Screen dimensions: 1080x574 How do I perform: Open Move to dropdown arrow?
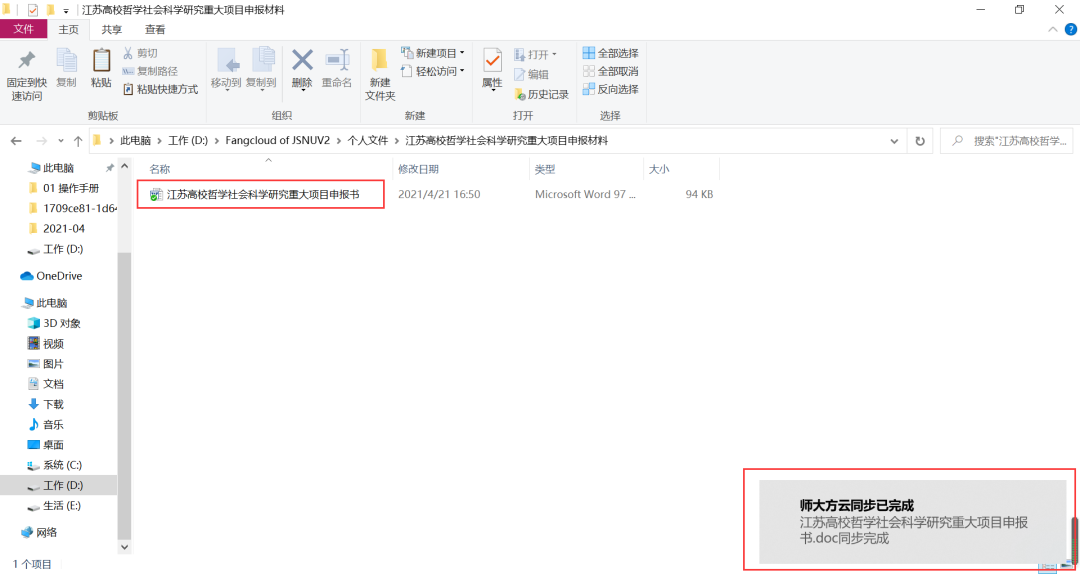[x=226, y=92]
